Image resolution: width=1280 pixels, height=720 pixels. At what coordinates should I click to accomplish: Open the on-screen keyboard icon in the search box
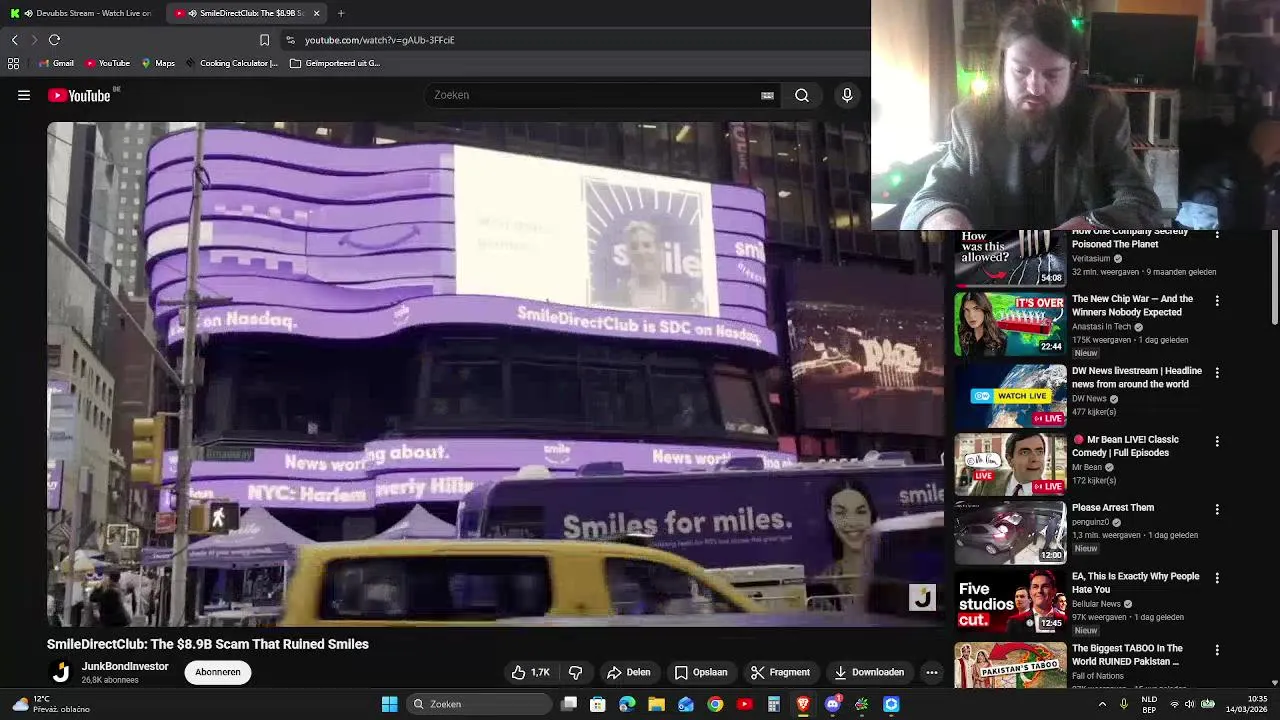click(767, 95)
